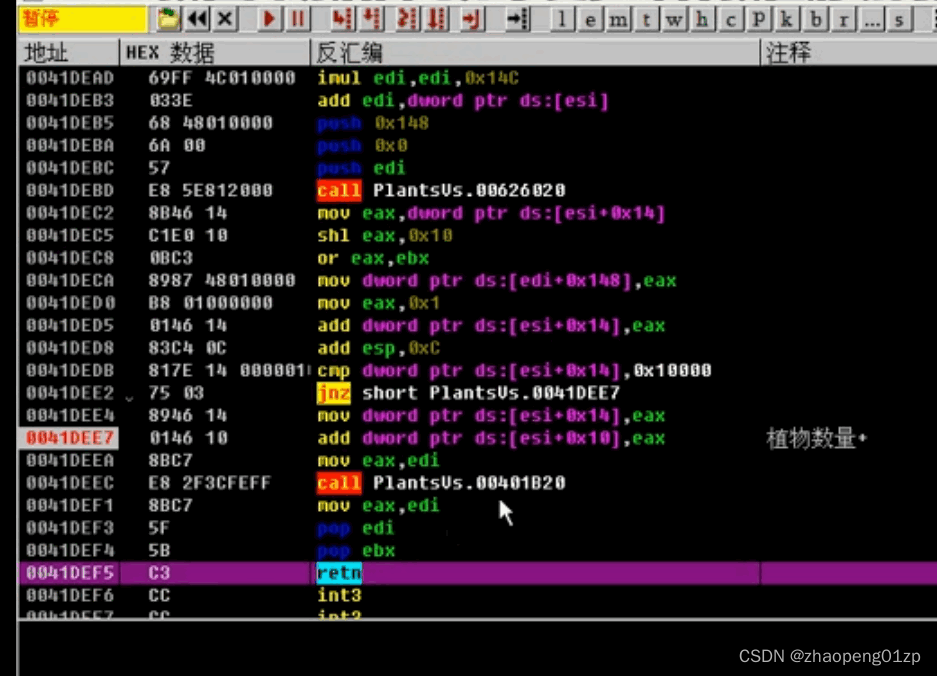Click hex bytes E8 5E812000
Viewport: 937px width, 676px height.
211,191
